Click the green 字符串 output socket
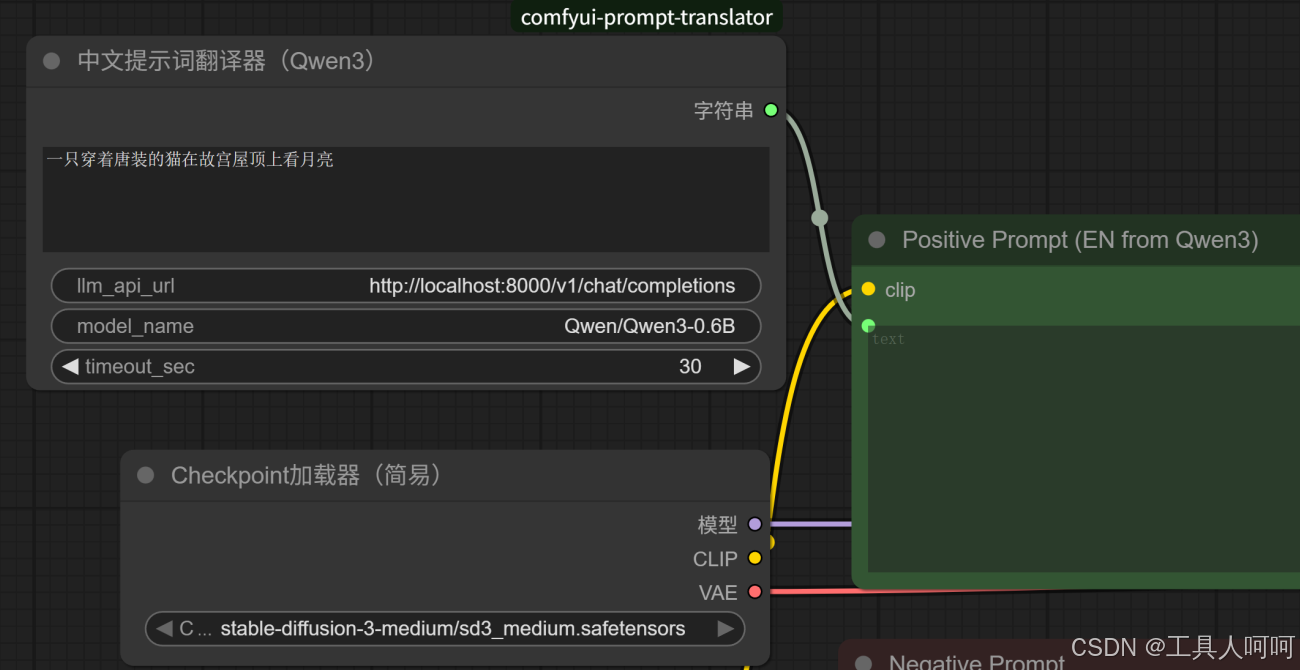The image size is (1300, 670). pos(771,110)
